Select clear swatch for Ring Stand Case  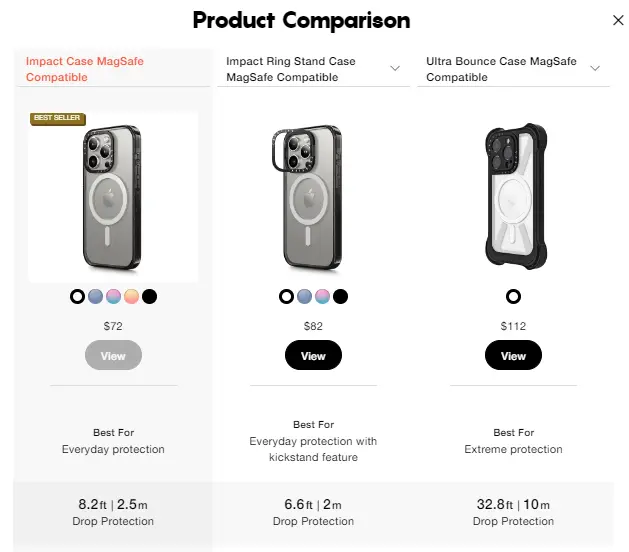click(286, 296)
